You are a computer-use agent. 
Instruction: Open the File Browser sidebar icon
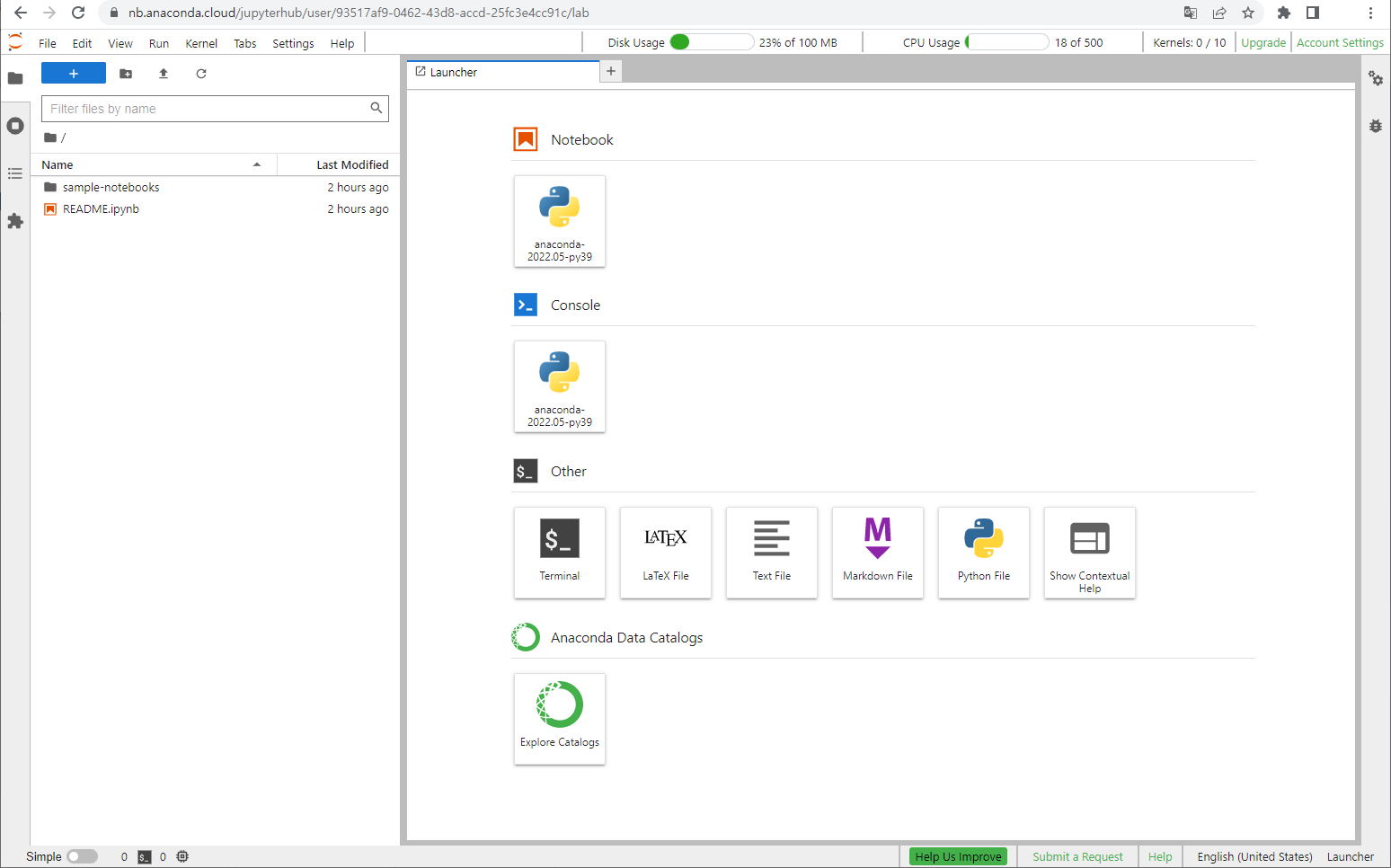pyautogui.click(x=15, y=78)
